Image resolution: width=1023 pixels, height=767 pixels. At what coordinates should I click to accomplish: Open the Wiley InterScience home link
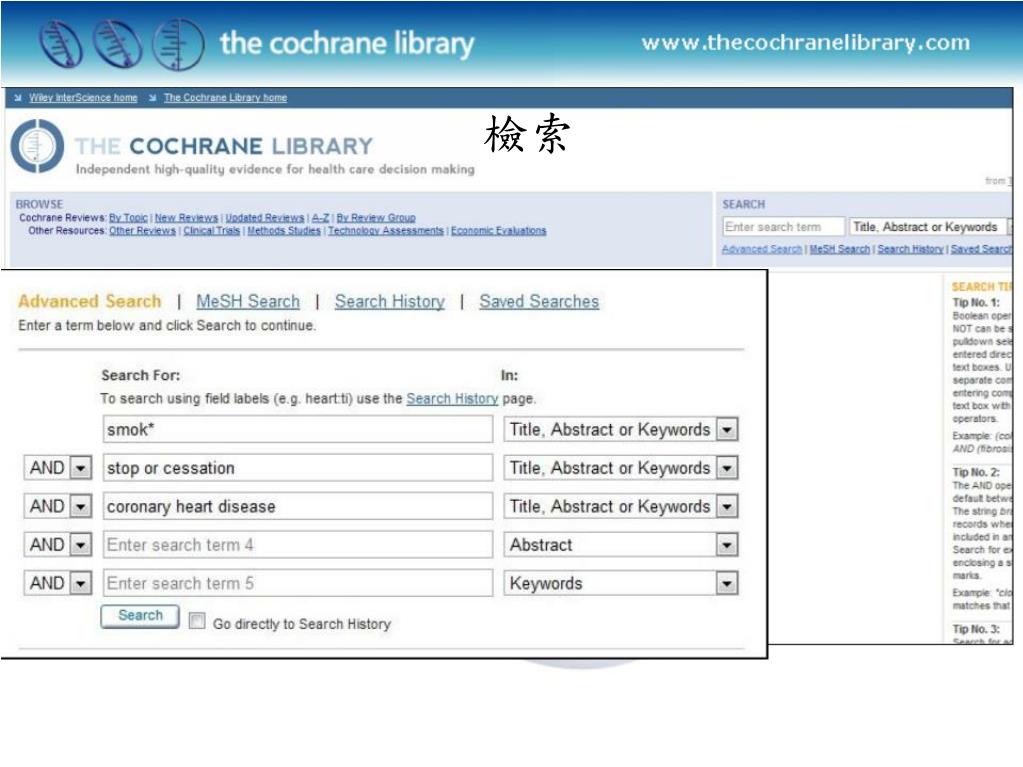83,98
